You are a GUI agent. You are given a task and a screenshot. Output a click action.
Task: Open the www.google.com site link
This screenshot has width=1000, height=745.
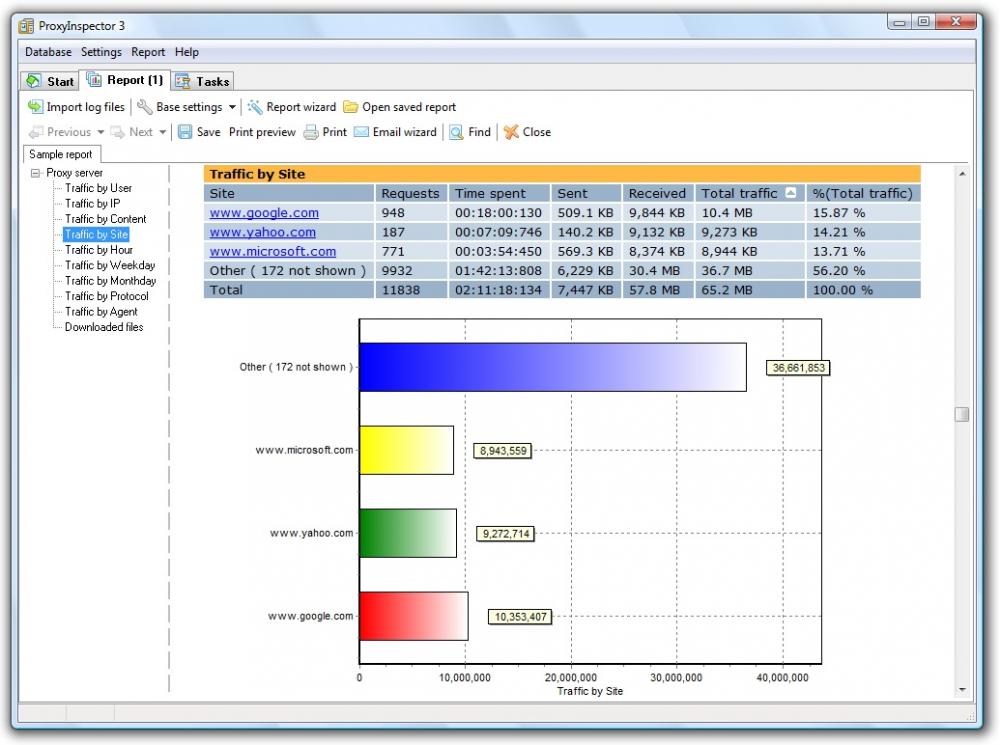coord(264,212)
